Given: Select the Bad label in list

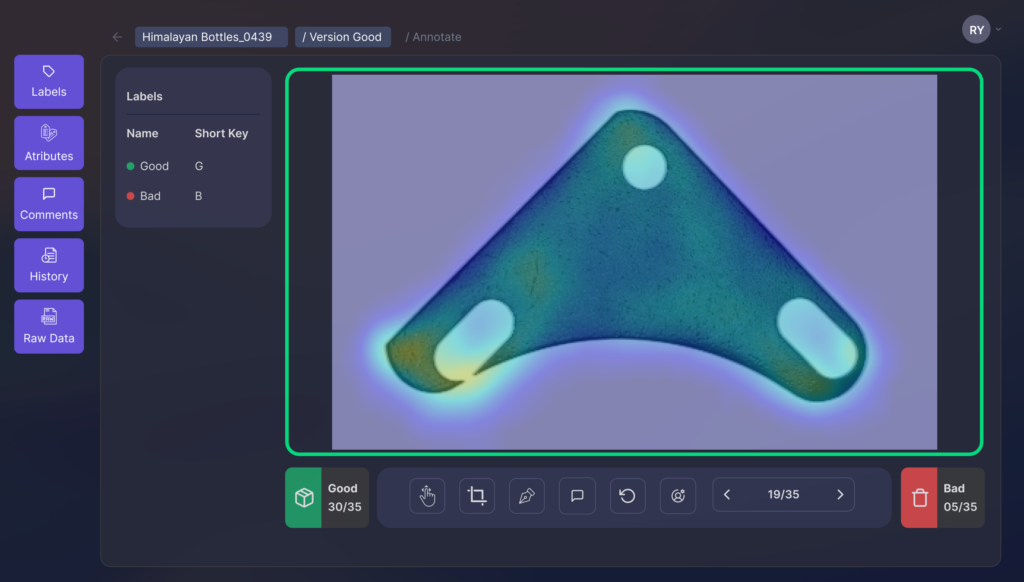Looking at the screenshot, I should [x=150, y=196].
